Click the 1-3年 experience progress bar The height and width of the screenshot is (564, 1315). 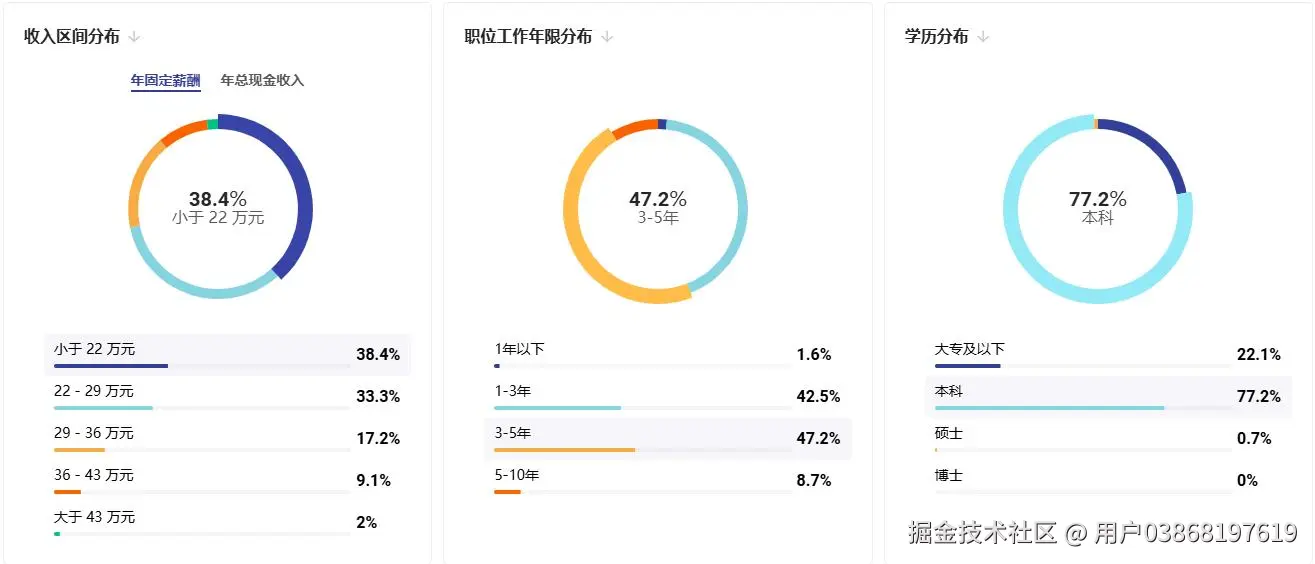coord(640,408)
